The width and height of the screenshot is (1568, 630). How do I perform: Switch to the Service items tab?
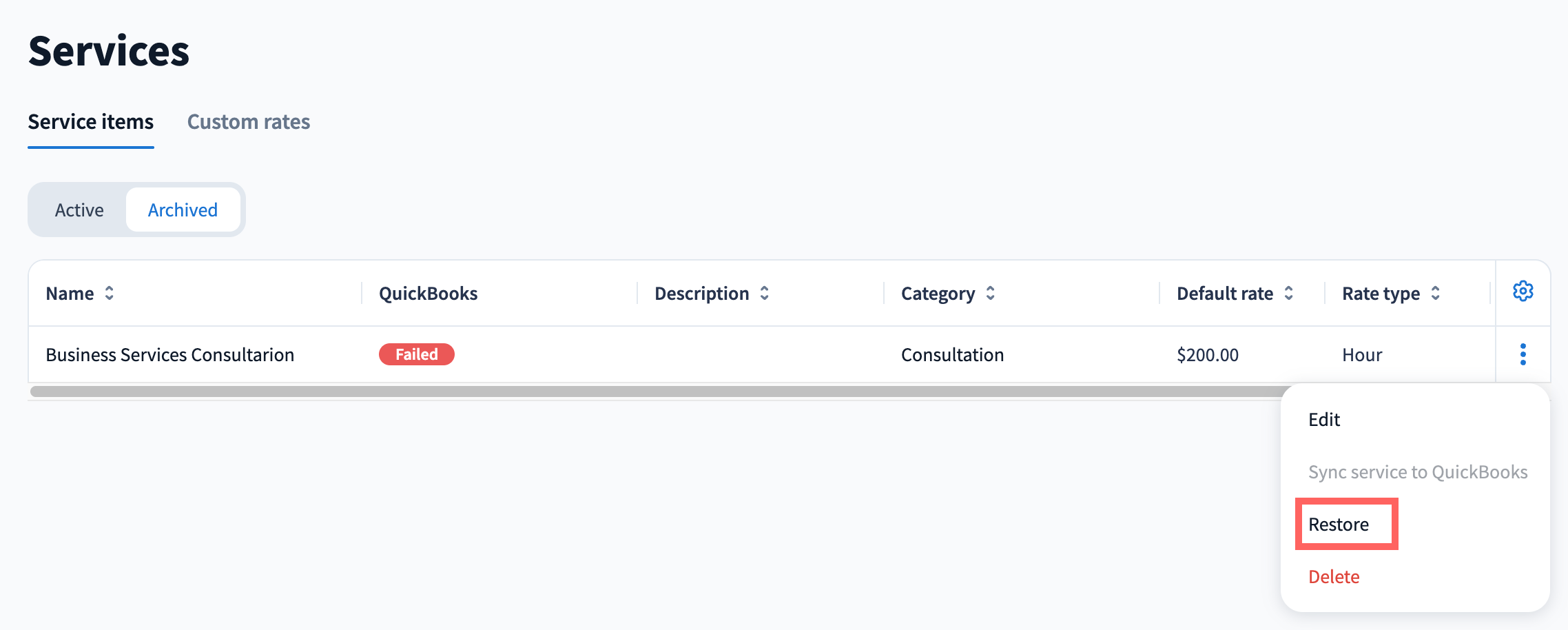pyautogui.click(x=91, y=122)
